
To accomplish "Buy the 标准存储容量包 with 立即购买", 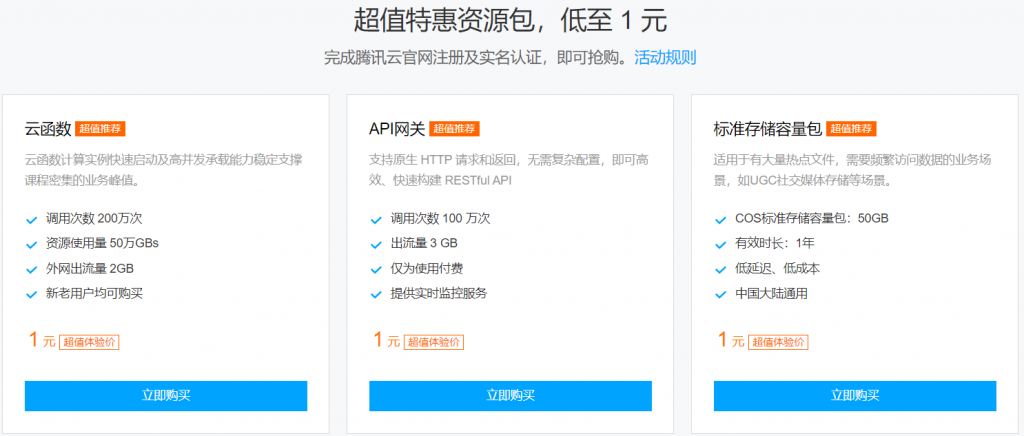I will coord(855,395).
